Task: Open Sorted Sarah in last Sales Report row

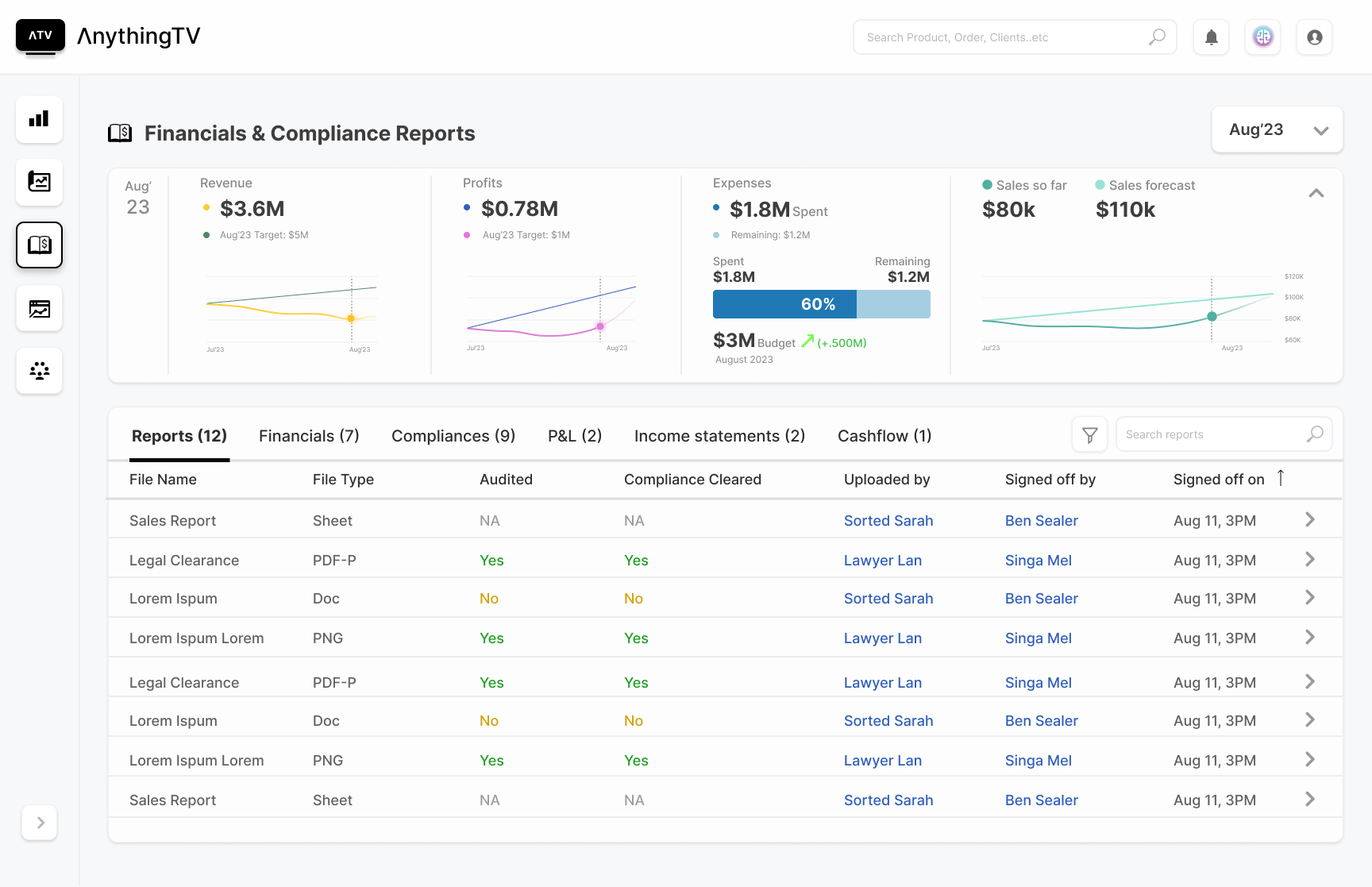Action: point(888,800)
